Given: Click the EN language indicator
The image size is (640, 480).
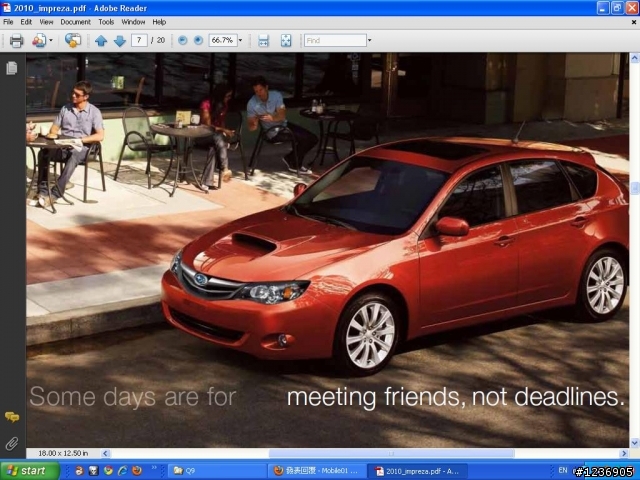Looking at the screenshot, I should [563, 470].
